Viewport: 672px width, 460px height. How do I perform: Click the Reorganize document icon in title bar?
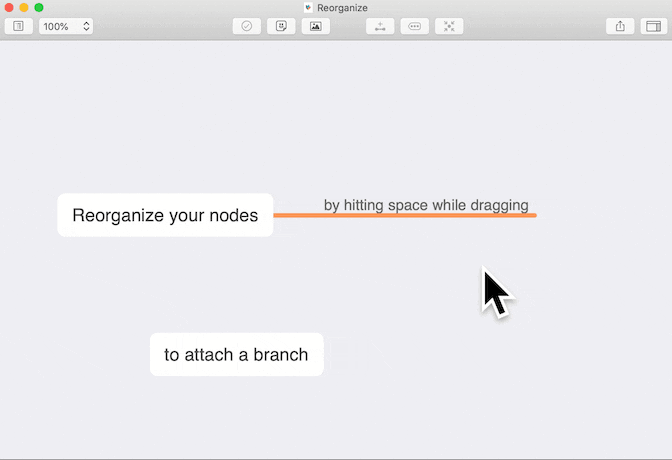(308, 7)
